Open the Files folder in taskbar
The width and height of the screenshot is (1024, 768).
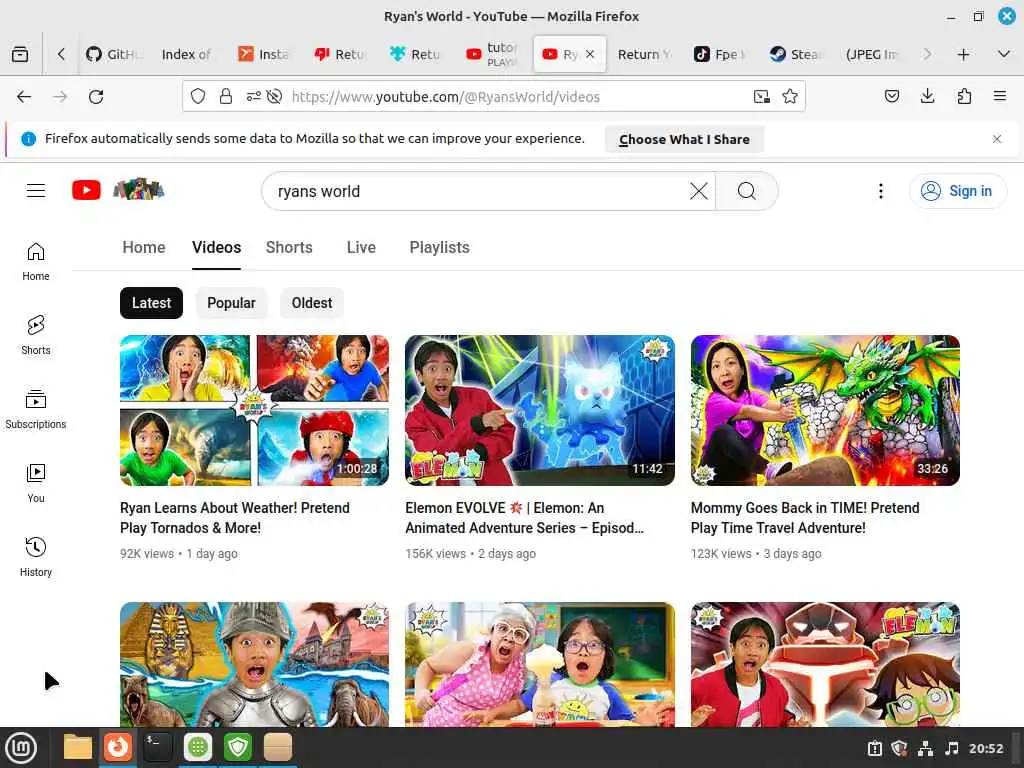tap(78, 747)
